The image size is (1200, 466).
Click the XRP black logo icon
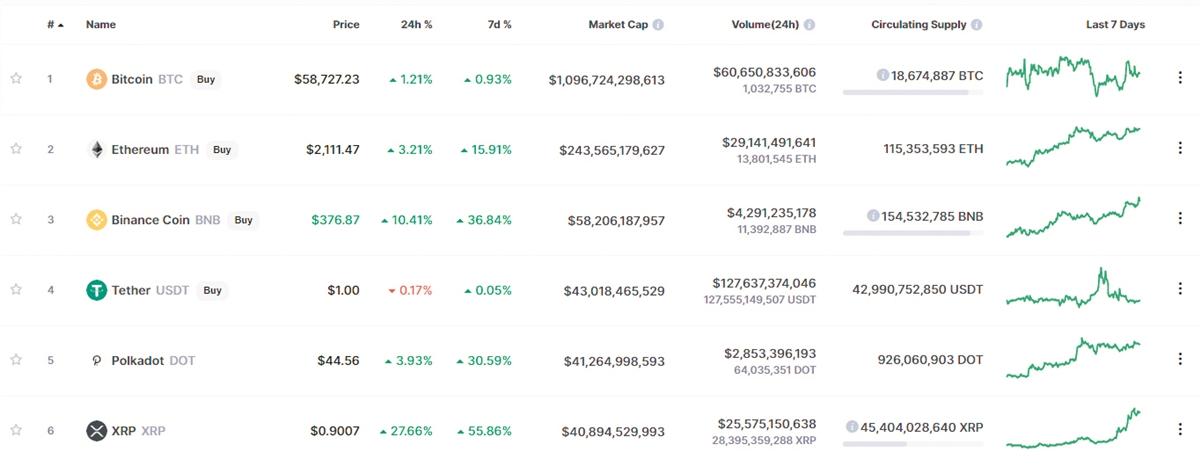(96, 431)
